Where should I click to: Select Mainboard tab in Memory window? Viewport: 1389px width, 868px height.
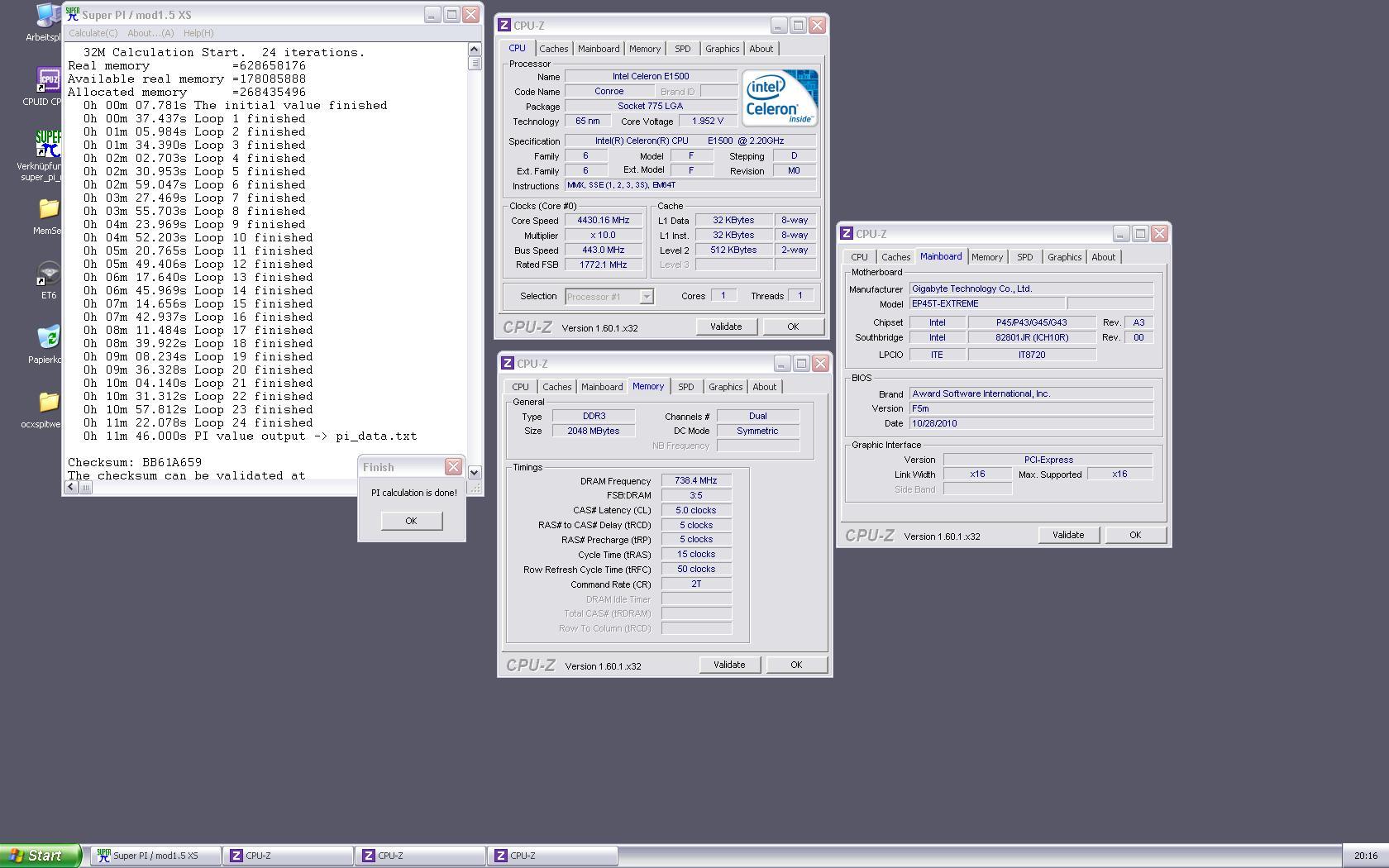click(602, 387)
